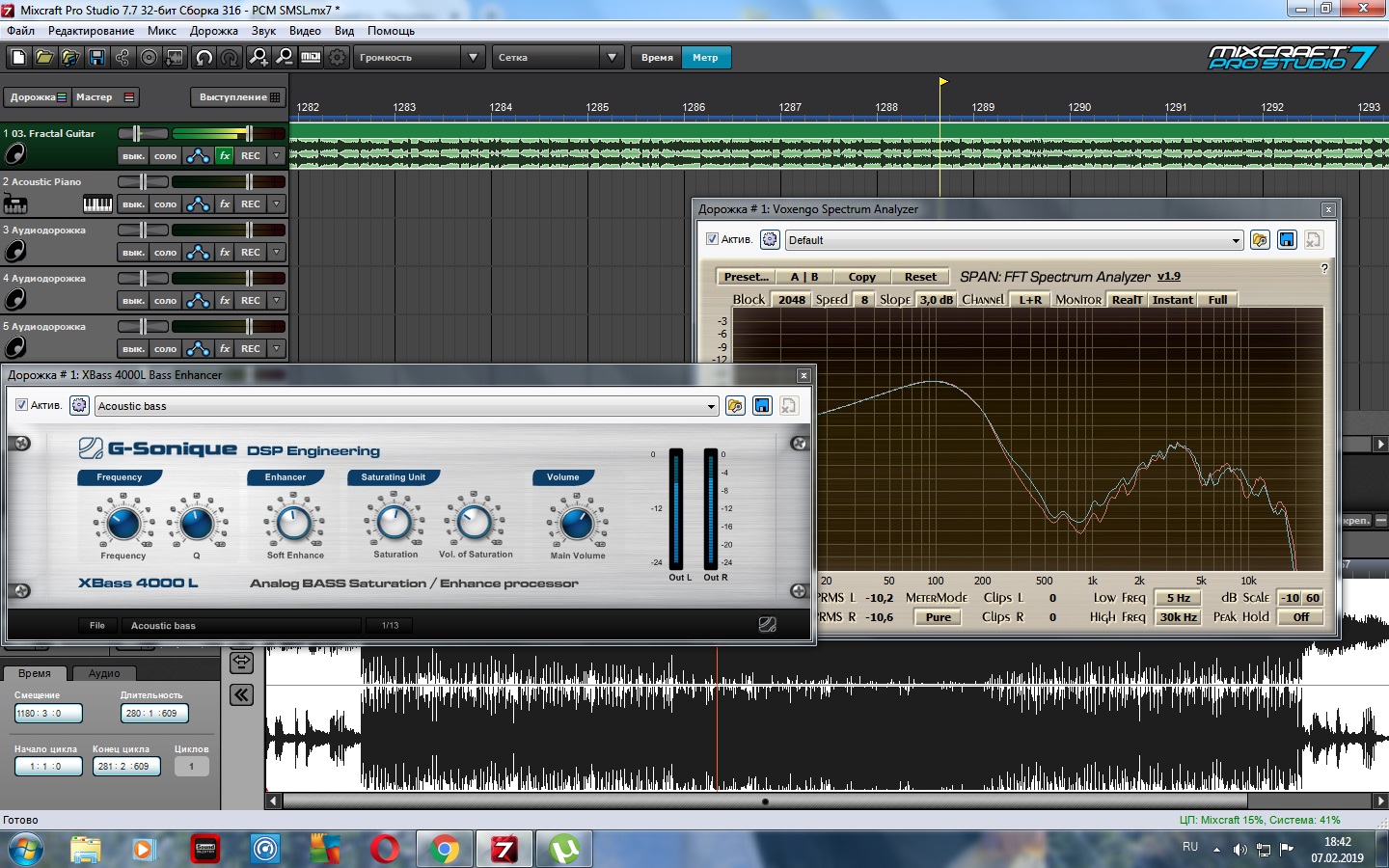Click the redo arrow icon
This screenshot has height=868, width=1389.
tap(230, 58)
